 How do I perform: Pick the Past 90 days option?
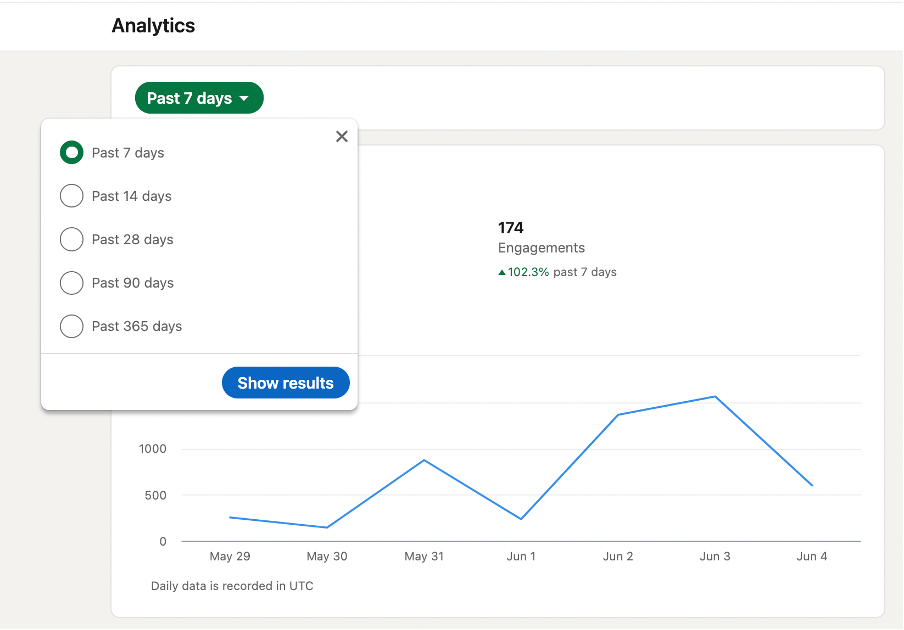71,283
